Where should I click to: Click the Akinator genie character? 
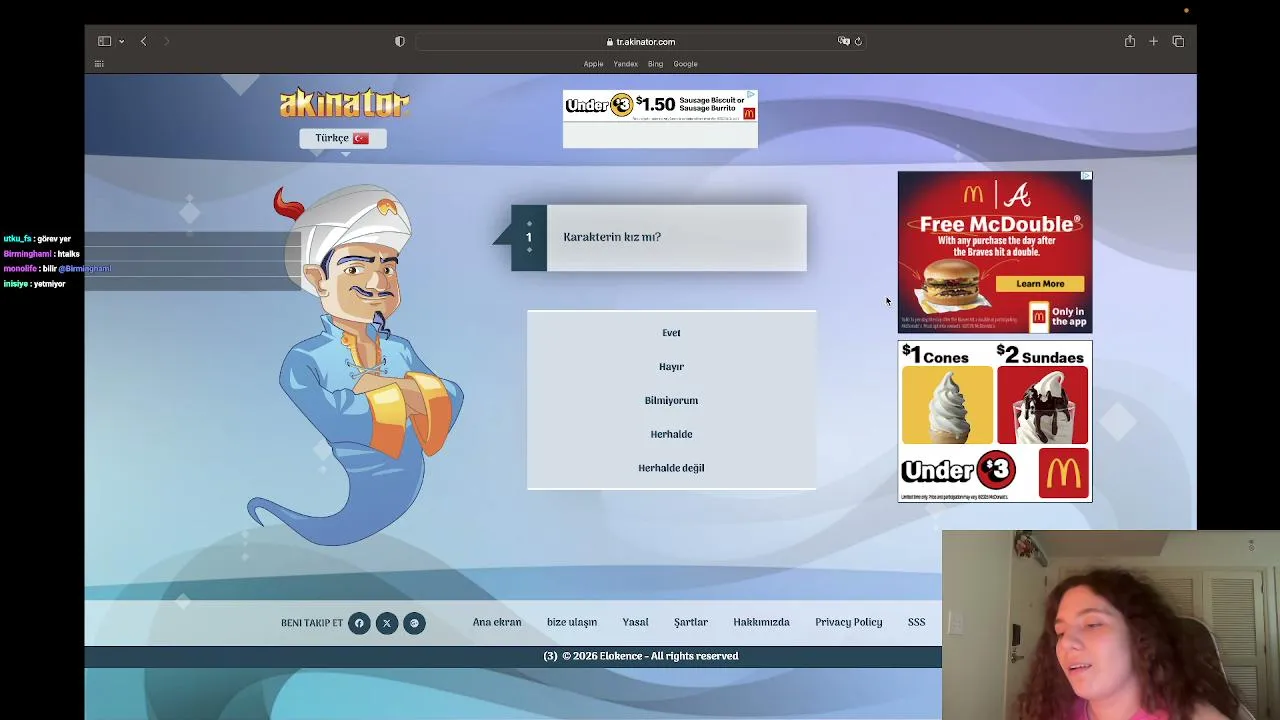tap(358, 365)
